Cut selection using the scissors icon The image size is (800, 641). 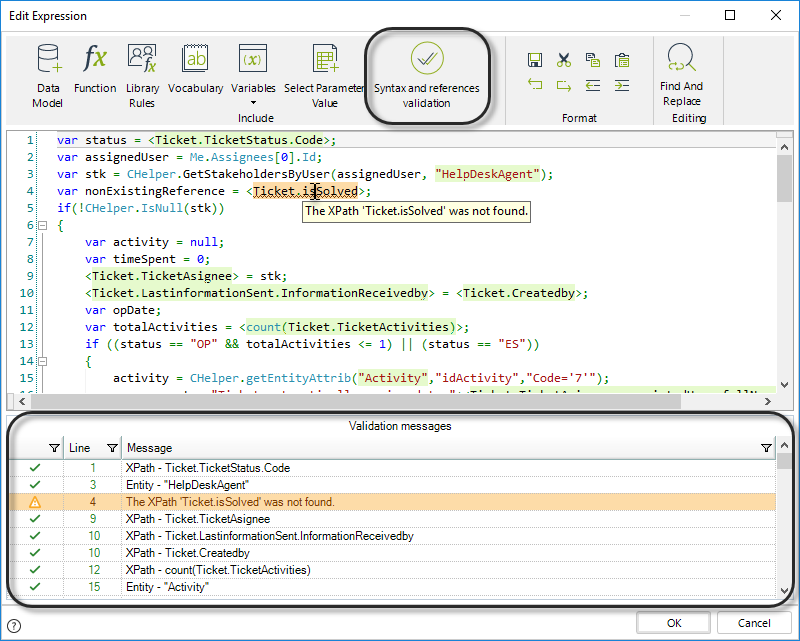tap(564, 60)
